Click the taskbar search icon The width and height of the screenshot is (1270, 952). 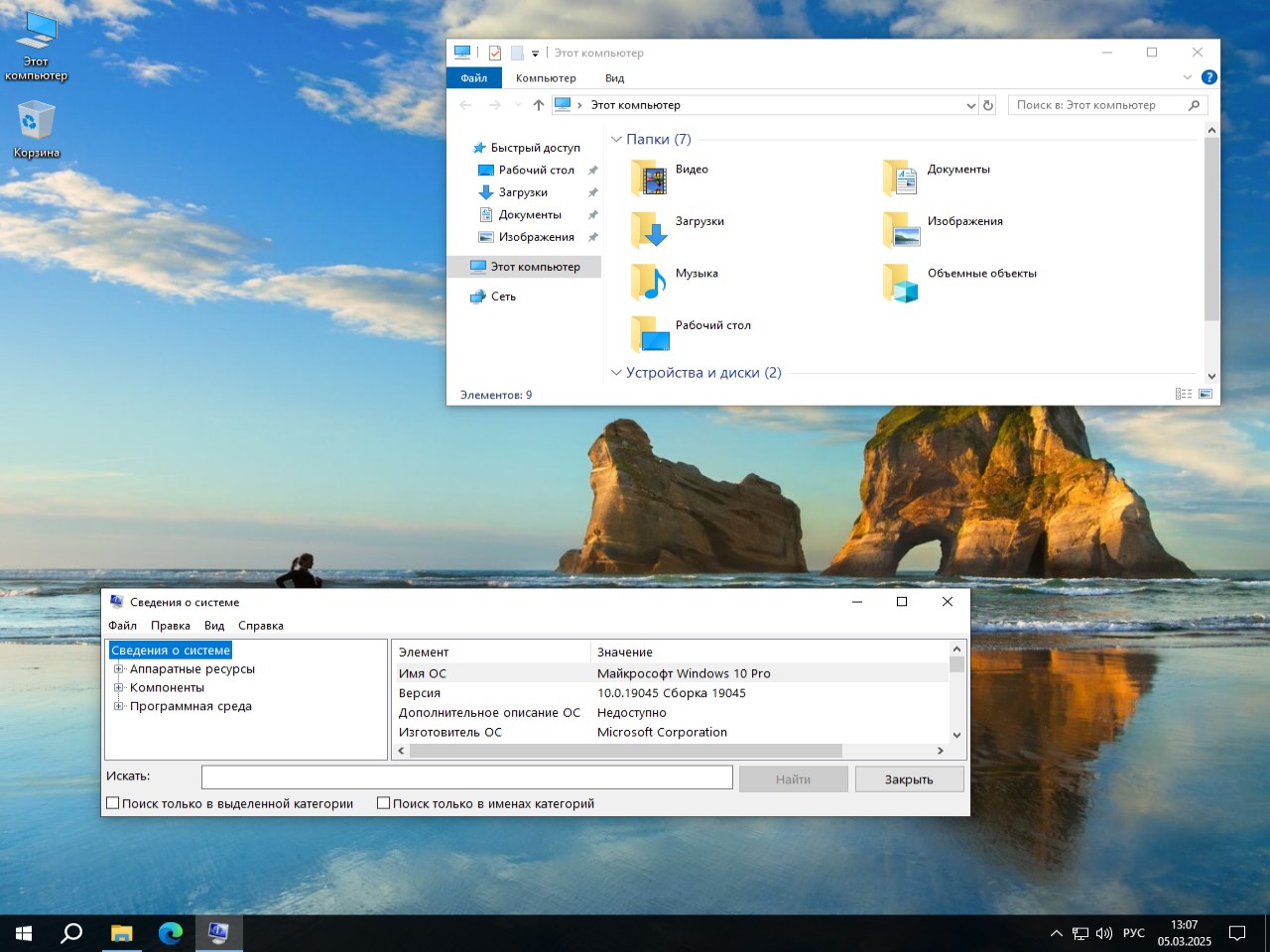pyautogui.click(x=71, y=933)
